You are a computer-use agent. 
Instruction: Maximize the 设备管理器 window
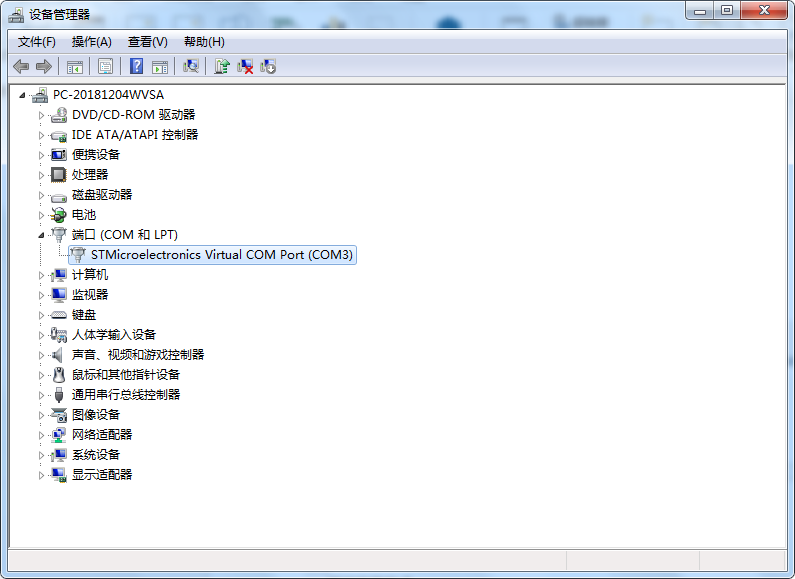point(727,10)
